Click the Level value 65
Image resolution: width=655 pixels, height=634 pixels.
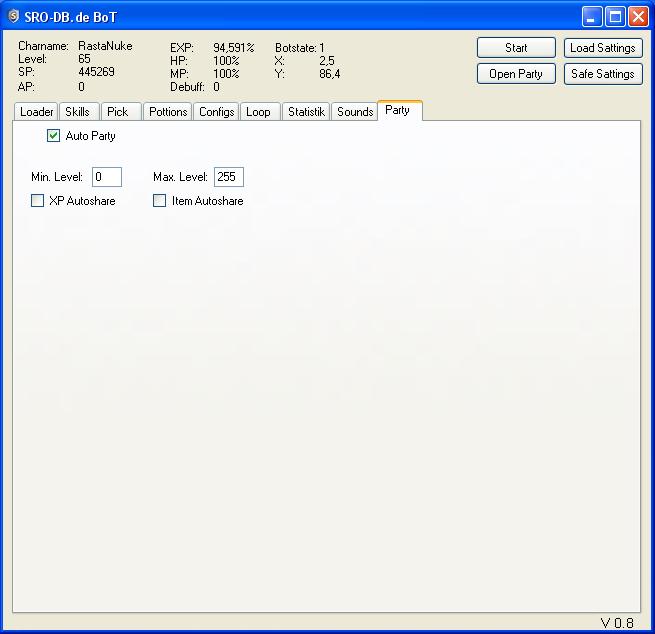(84, 59)
